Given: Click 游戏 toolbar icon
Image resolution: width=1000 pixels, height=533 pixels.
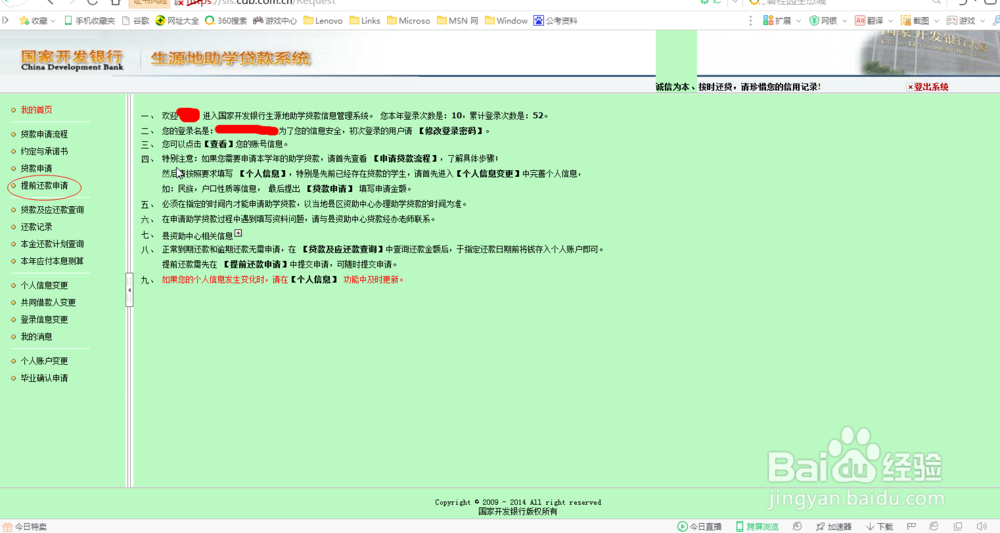Looking at the screenshot, I should pos(952,21).
